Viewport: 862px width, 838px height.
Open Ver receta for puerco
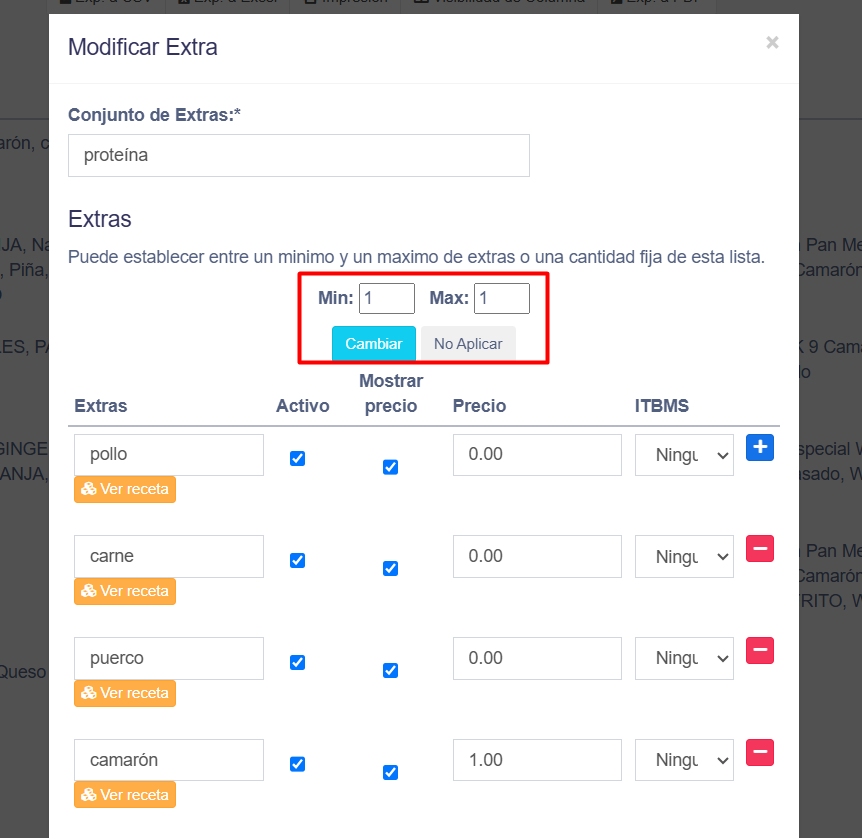[125, 693]
